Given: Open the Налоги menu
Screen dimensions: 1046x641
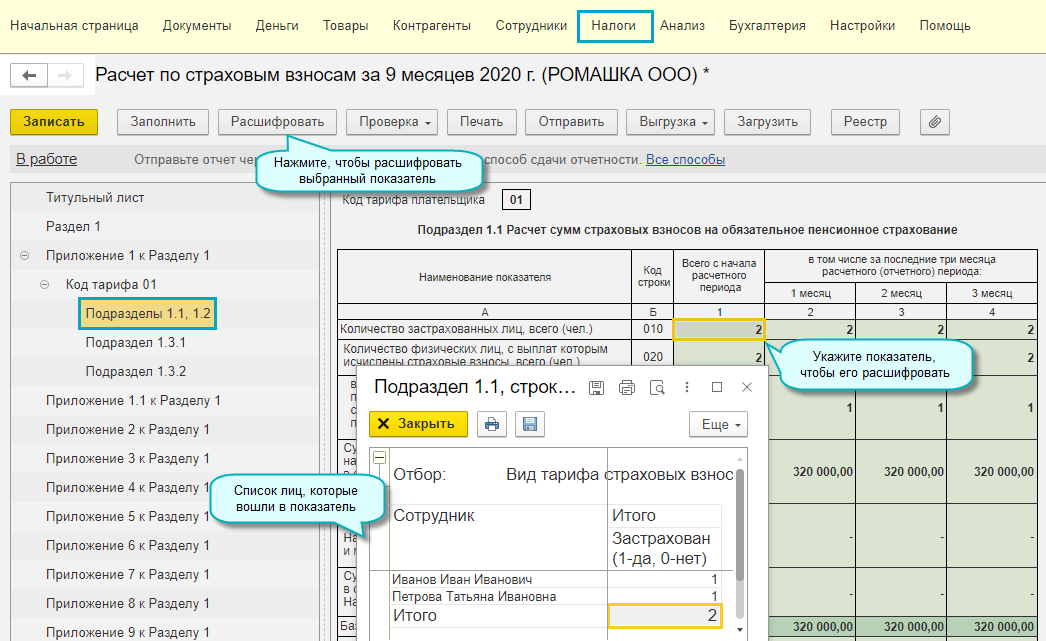Looking at the screenshot, I should pos(614,26).
